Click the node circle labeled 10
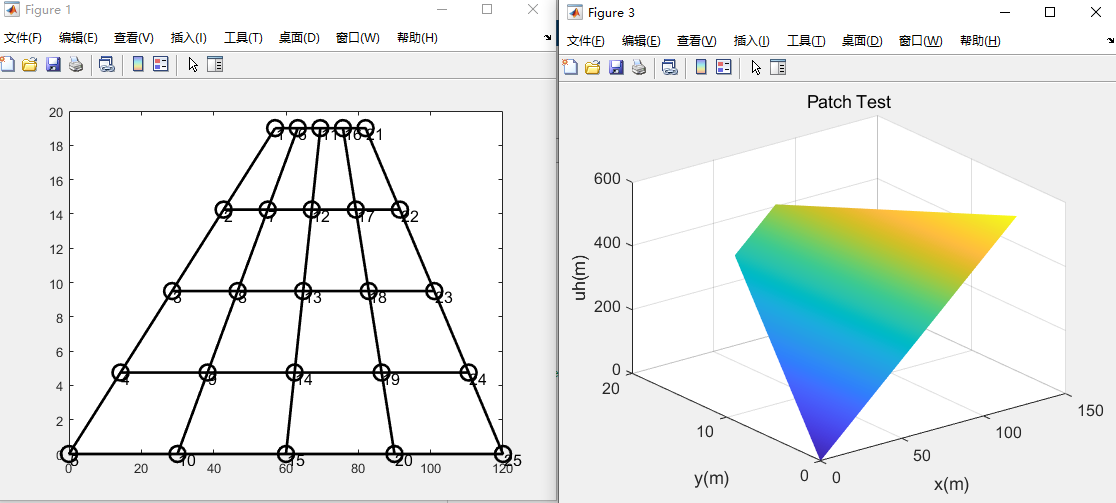Viewport: 1116px width, 503px height. click(x=177, y=453)
